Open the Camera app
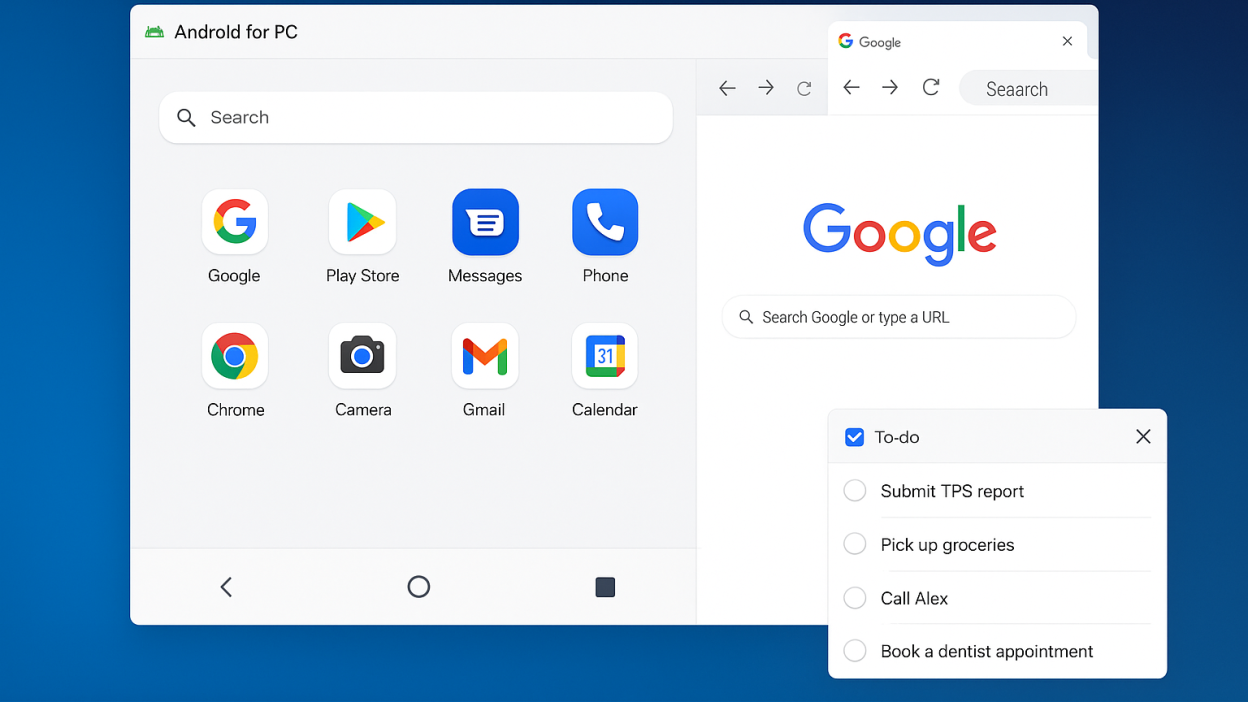The image size is (1248, 702). [363, 356]
